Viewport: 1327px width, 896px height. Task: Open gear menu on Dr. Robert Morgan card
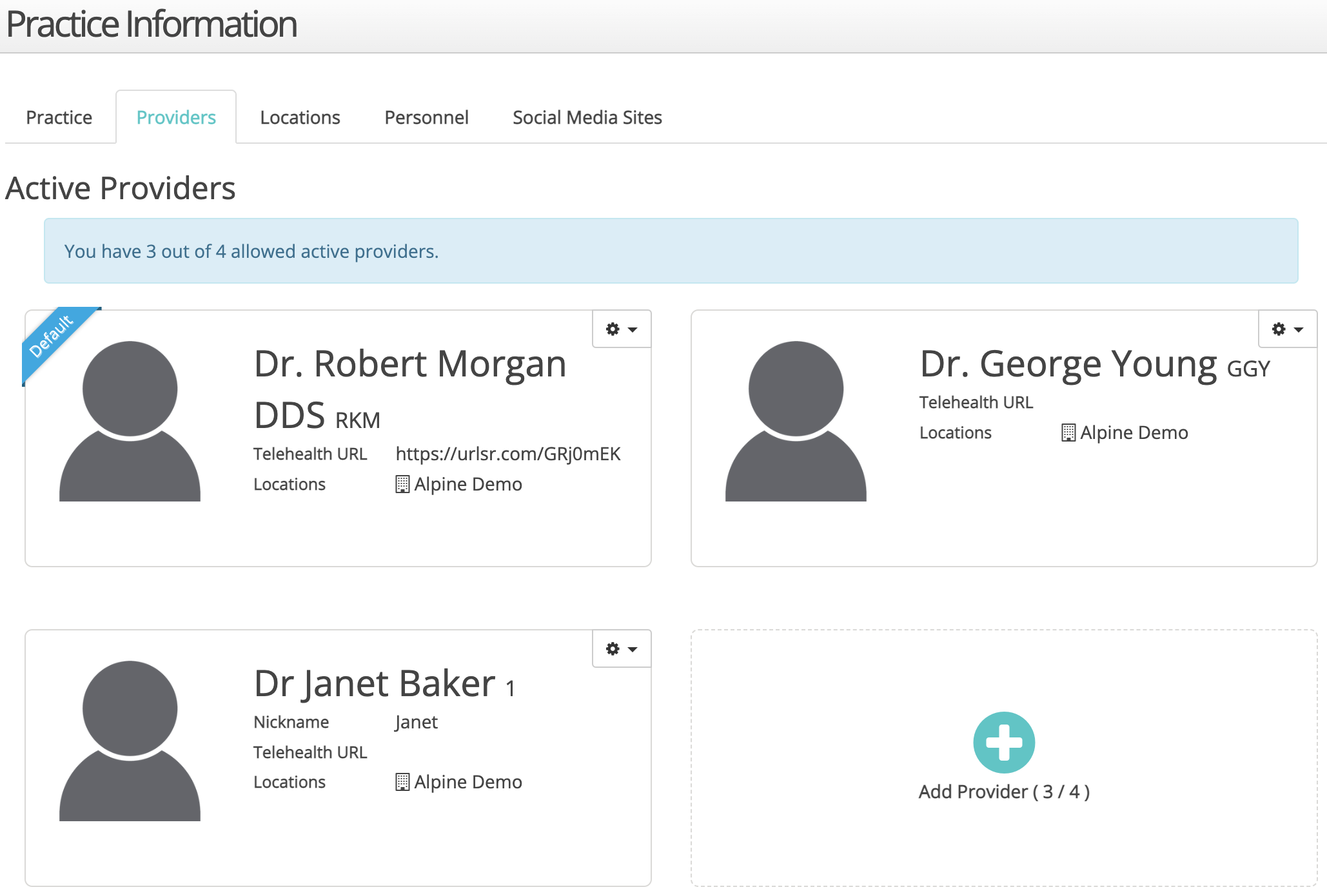coord(622,329)
